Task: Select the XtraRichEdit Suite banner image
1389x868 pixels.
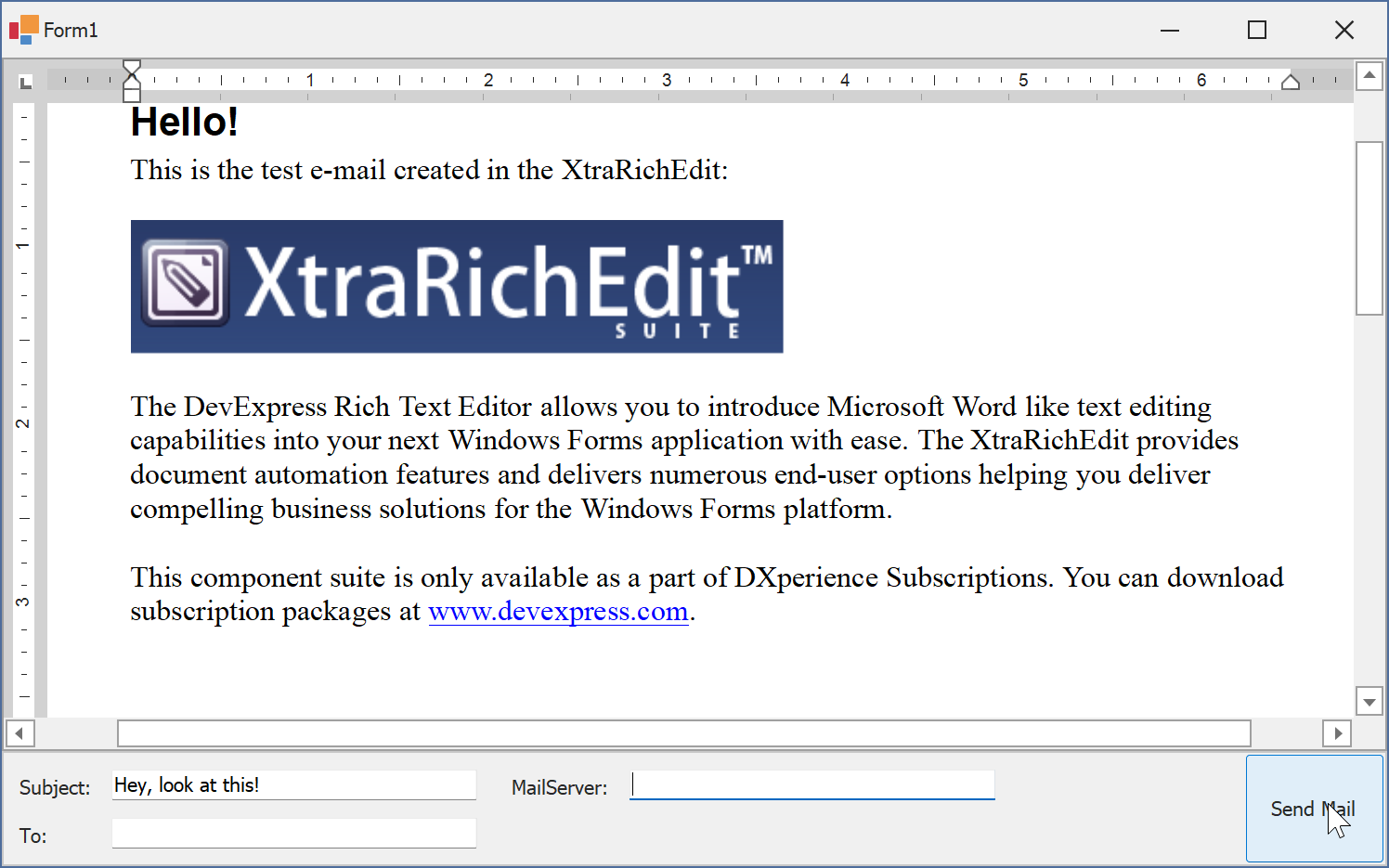Action: pos(457,286)
